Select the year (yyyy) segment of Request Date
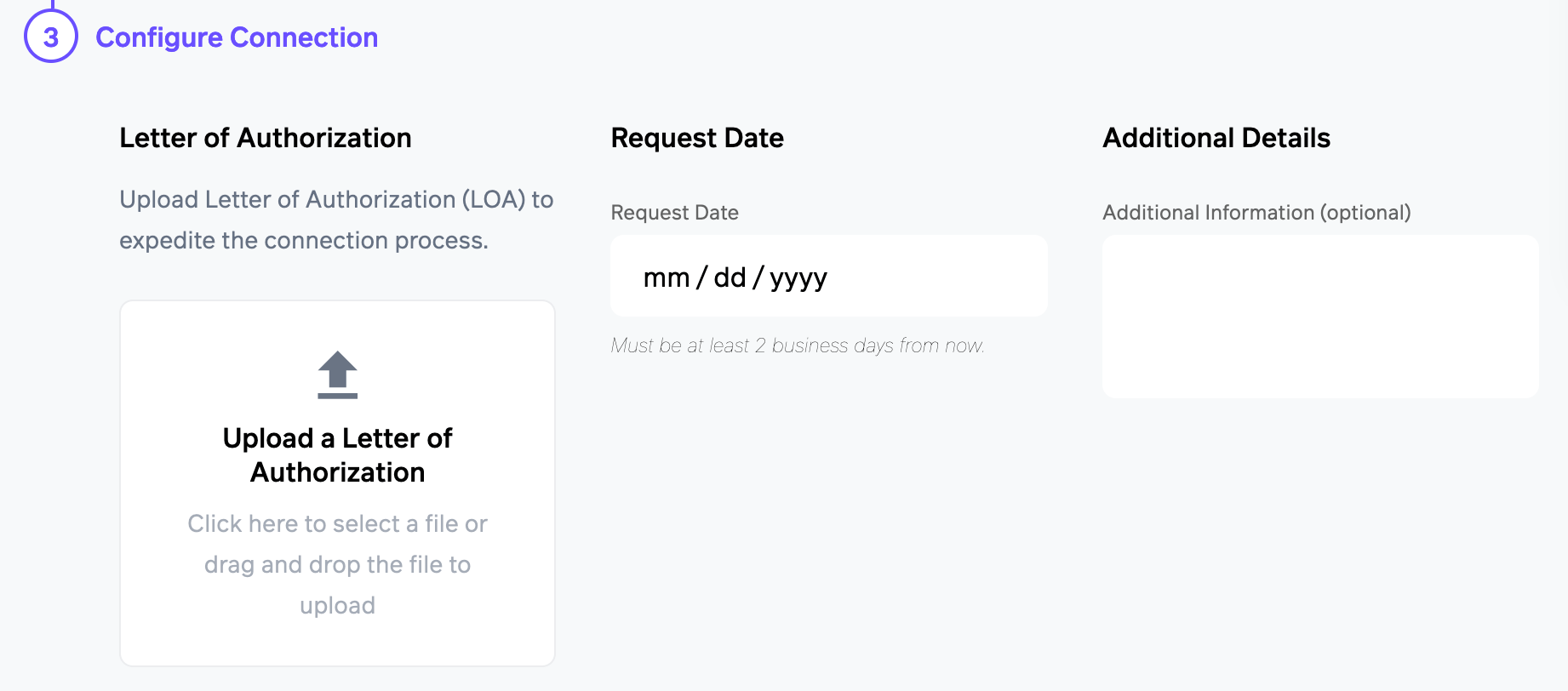The image size is (1568, 691). tap(798, 277)
